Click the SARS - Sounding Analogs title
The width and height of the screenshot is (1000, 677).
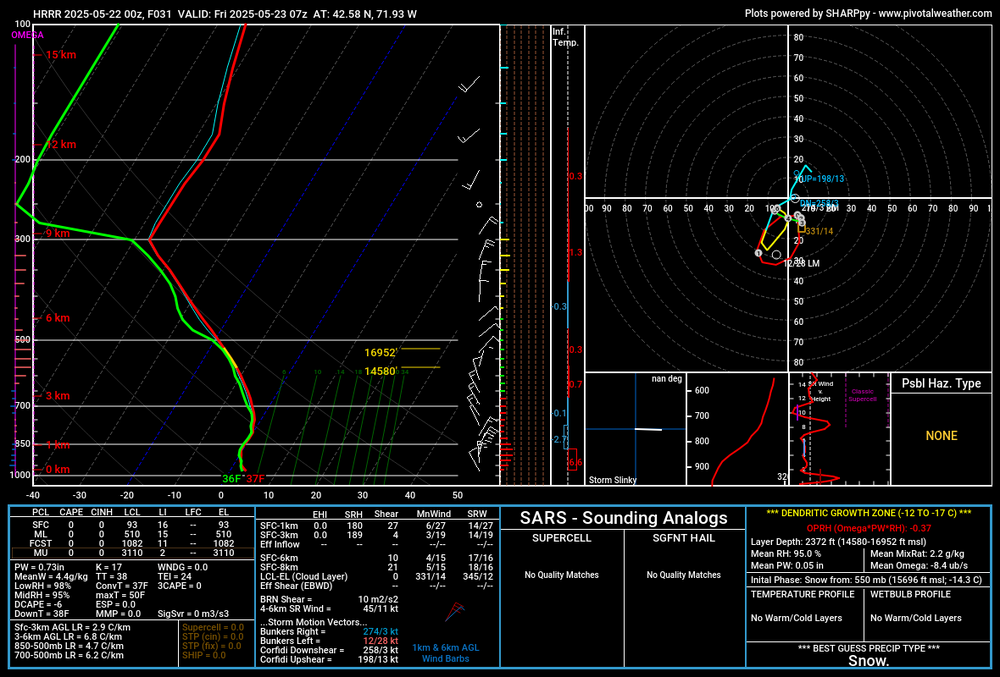[x=623, y=518]
